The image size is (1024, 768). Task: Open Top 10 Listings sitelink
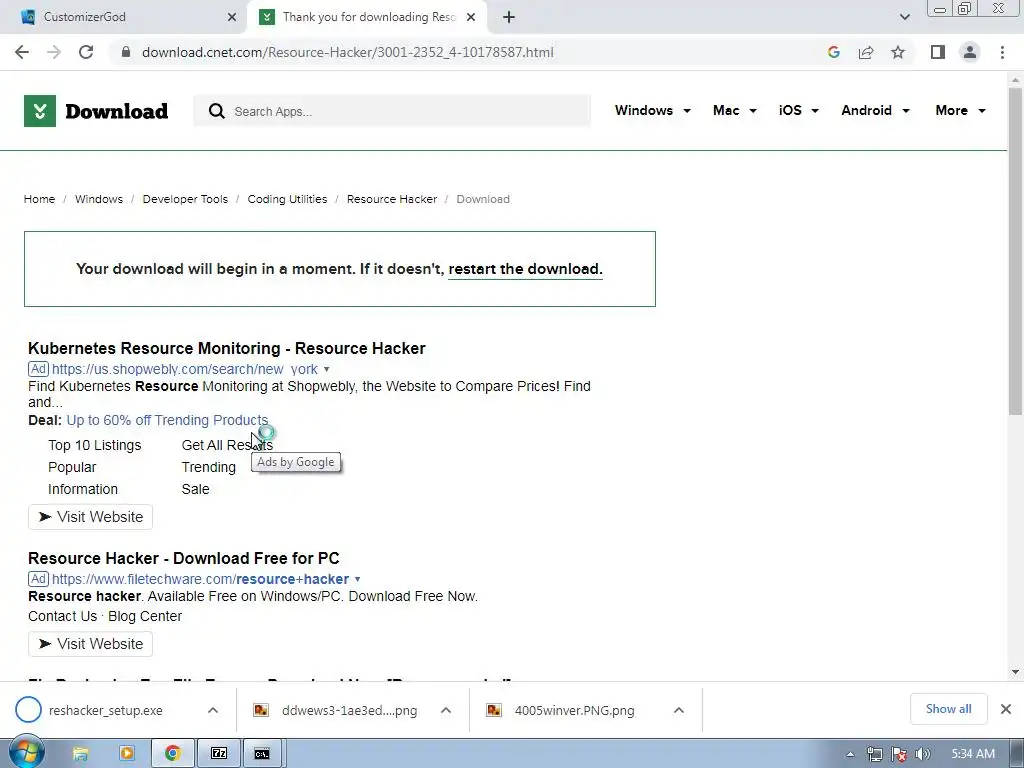point(95,445)
